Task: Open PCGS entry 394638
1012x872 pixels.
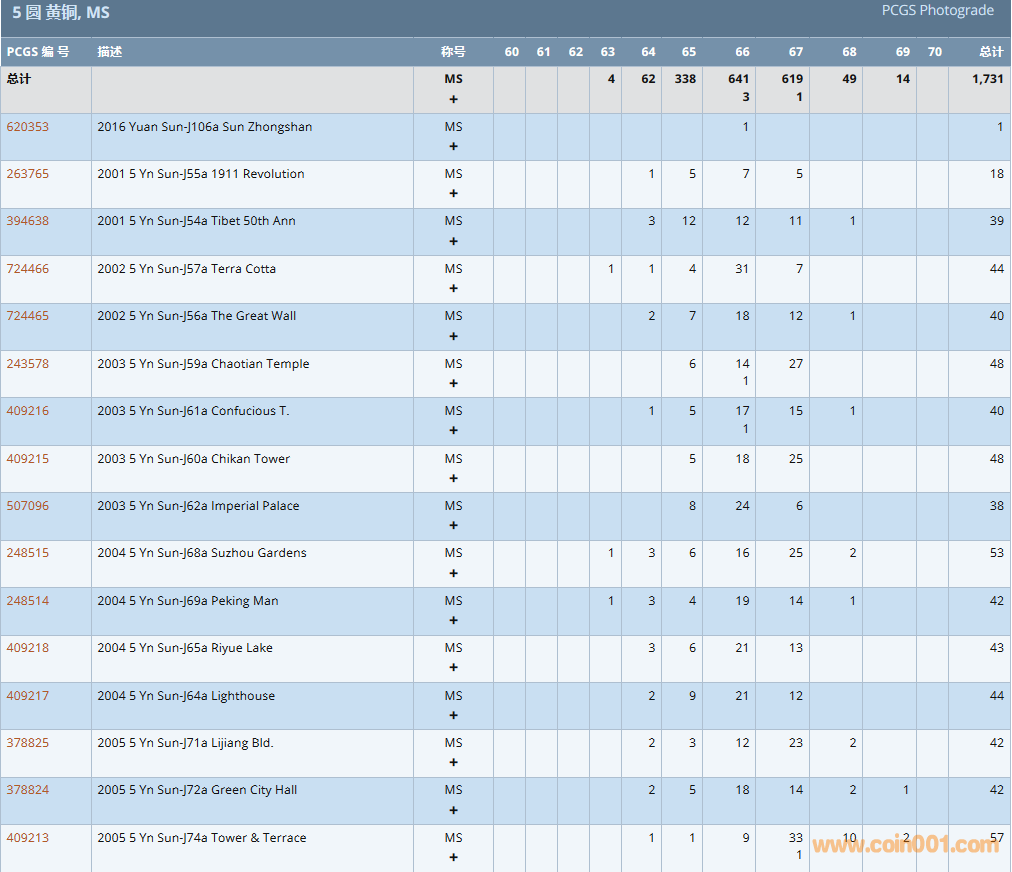Action: pyautogui.click(x=27, y=221)
